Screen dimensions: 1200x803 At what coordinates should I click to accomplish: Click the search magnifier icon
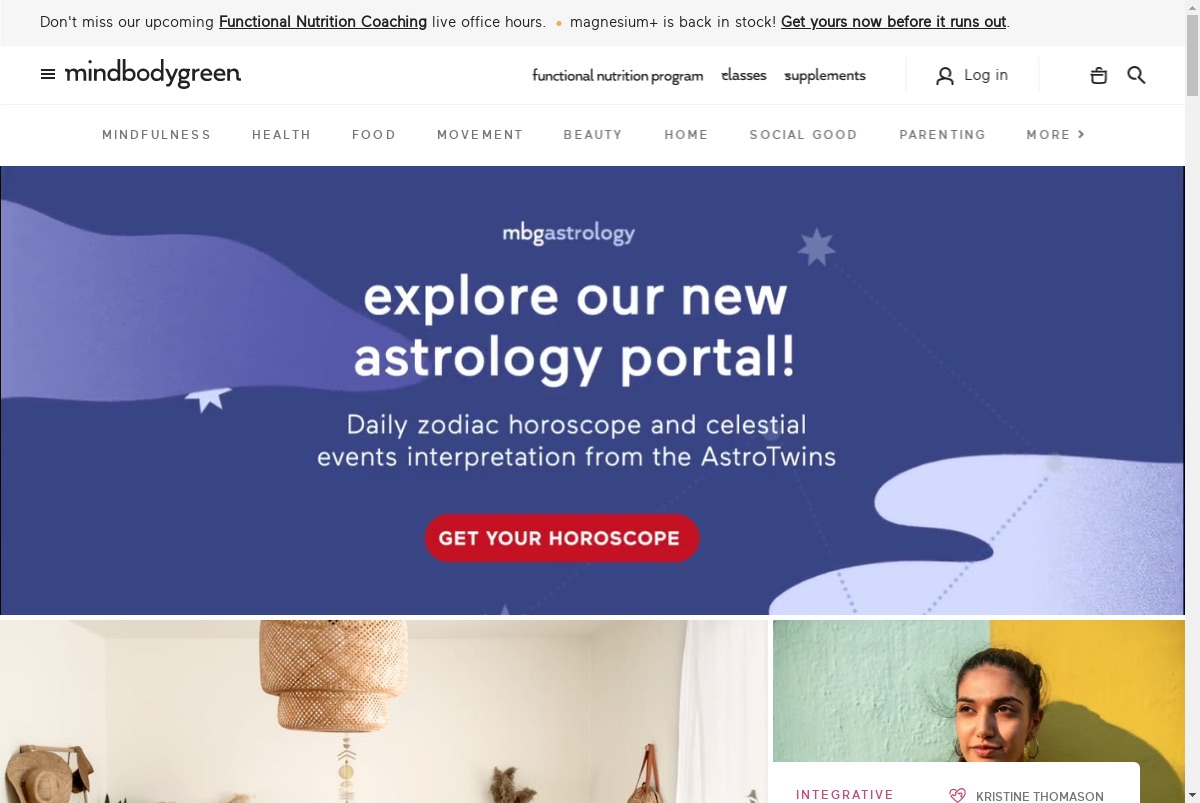click(x=1136, y=75)
